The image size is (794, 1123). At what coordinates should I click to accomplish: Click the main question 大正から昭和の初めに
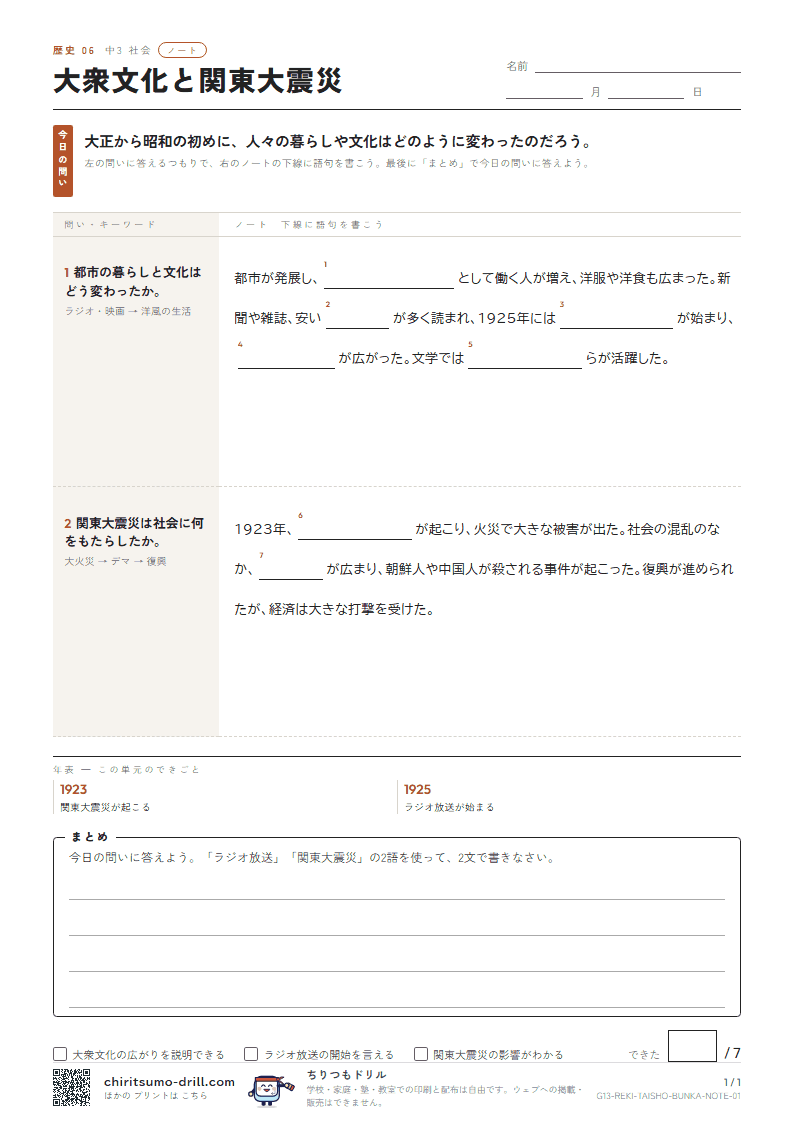(x=339, y=142)
